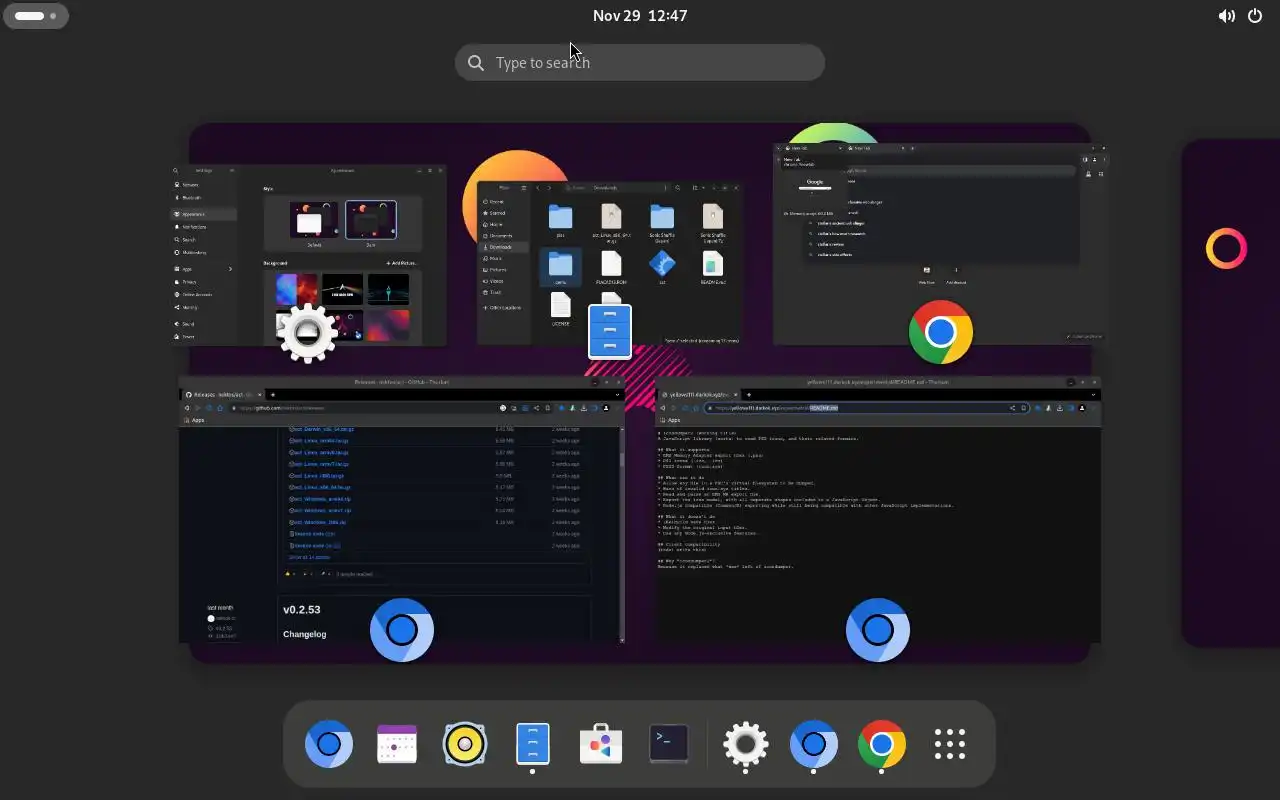Open the yellow speaker music app in dock
Screen dimensions: 1280x800
click(x=465, y=744)
